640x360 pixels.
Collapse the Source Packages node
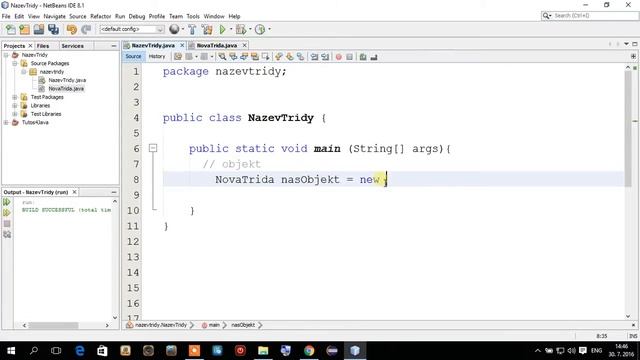coord(15,63)
